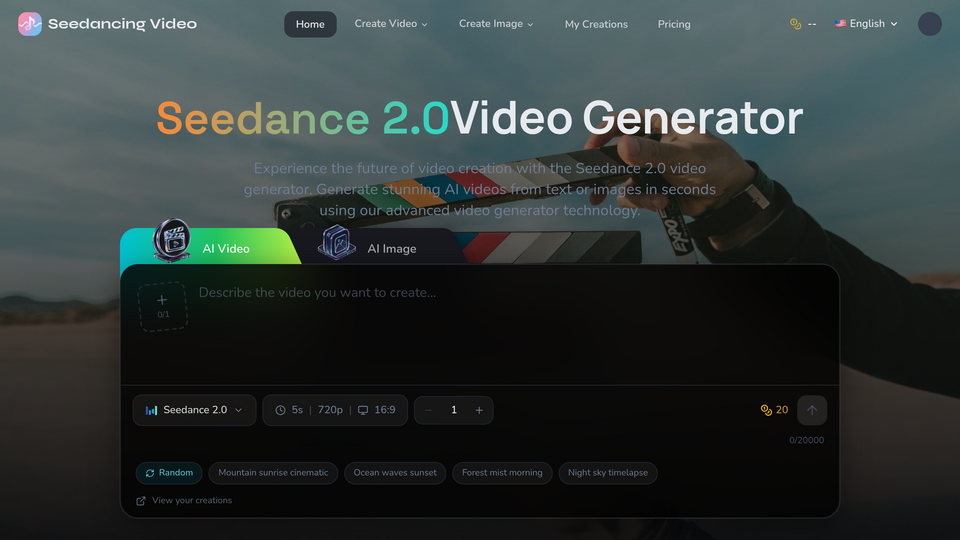The height and width of the screenshot is (540, 960).
Task: Decrease the video count with minus
Action: [428, 410]
